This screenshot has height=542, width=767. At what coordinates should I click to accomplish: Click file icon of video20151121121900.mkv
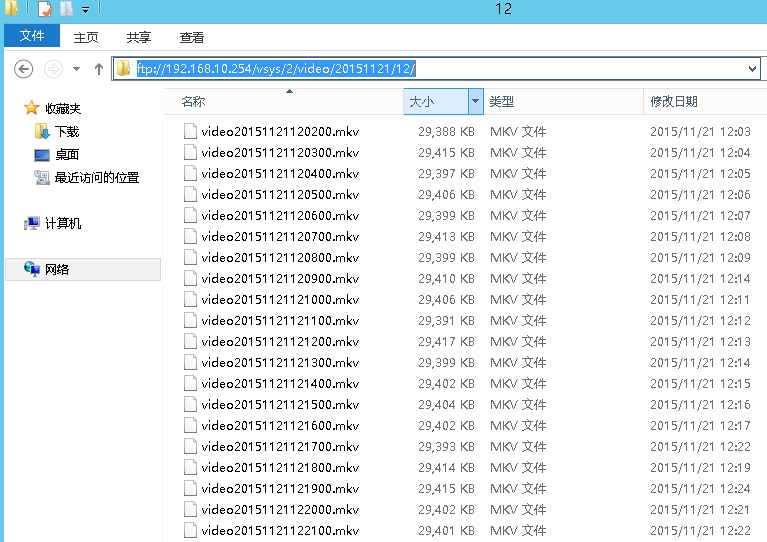tap(190, 488)
